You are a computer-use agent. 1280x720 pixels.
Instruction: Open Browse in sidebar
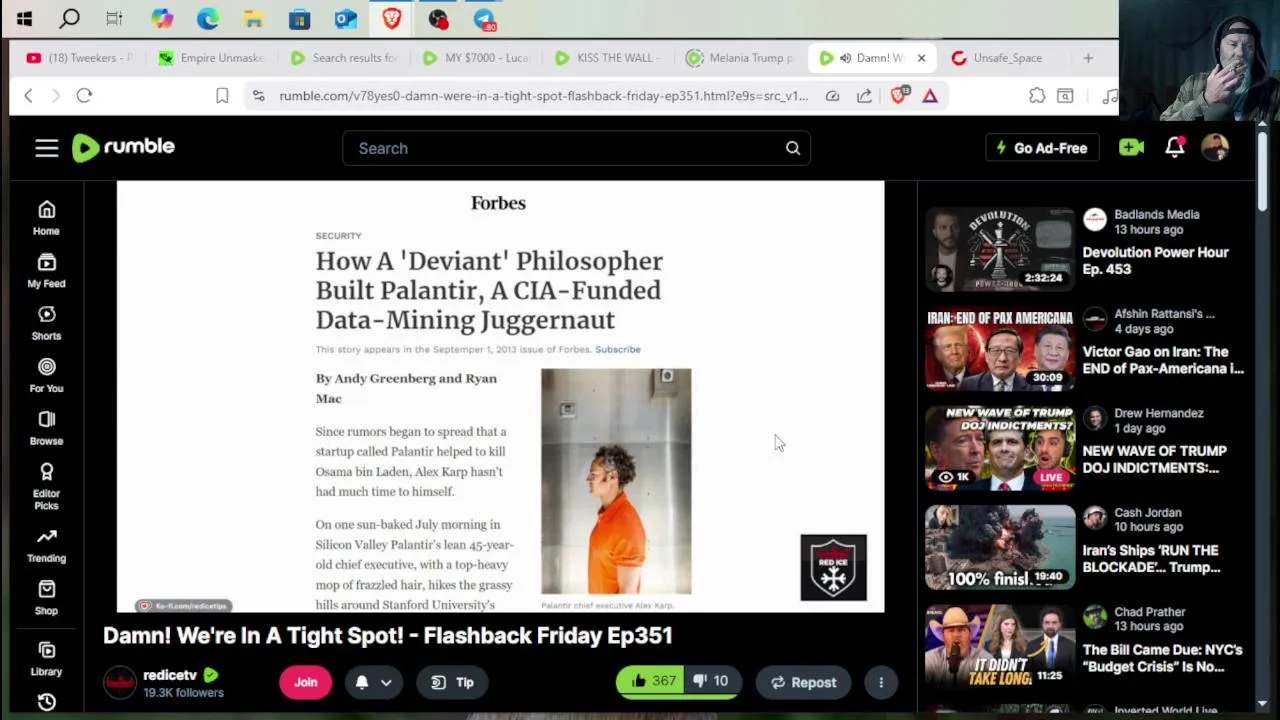click(46, 427)
